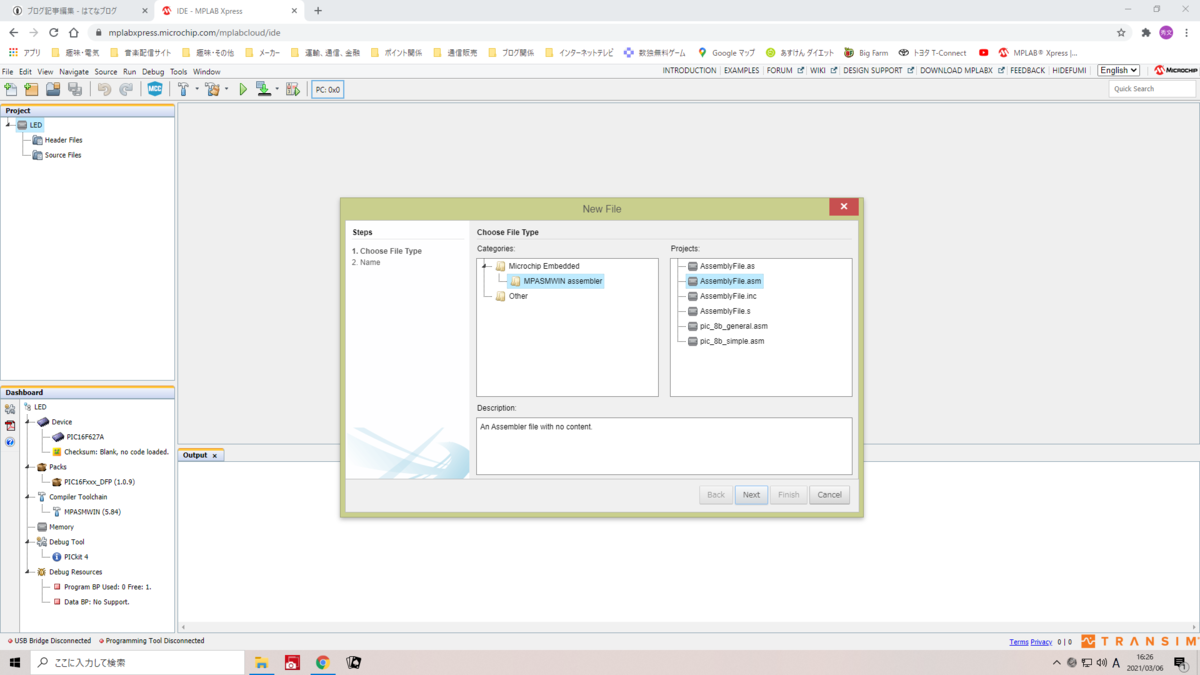Viewport: 1200px width, 675px height.
Task: Click the green Run Project arrow
Action: [x=243, y=89]
